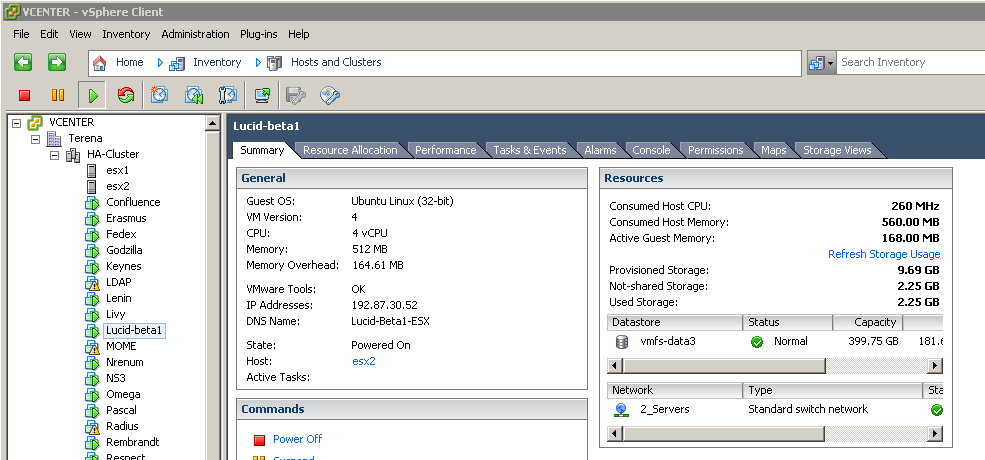The height and width of the screenshot is (460, 985).
Task: Select Rembrandt in the inventory tree
Action: point(133,442)
